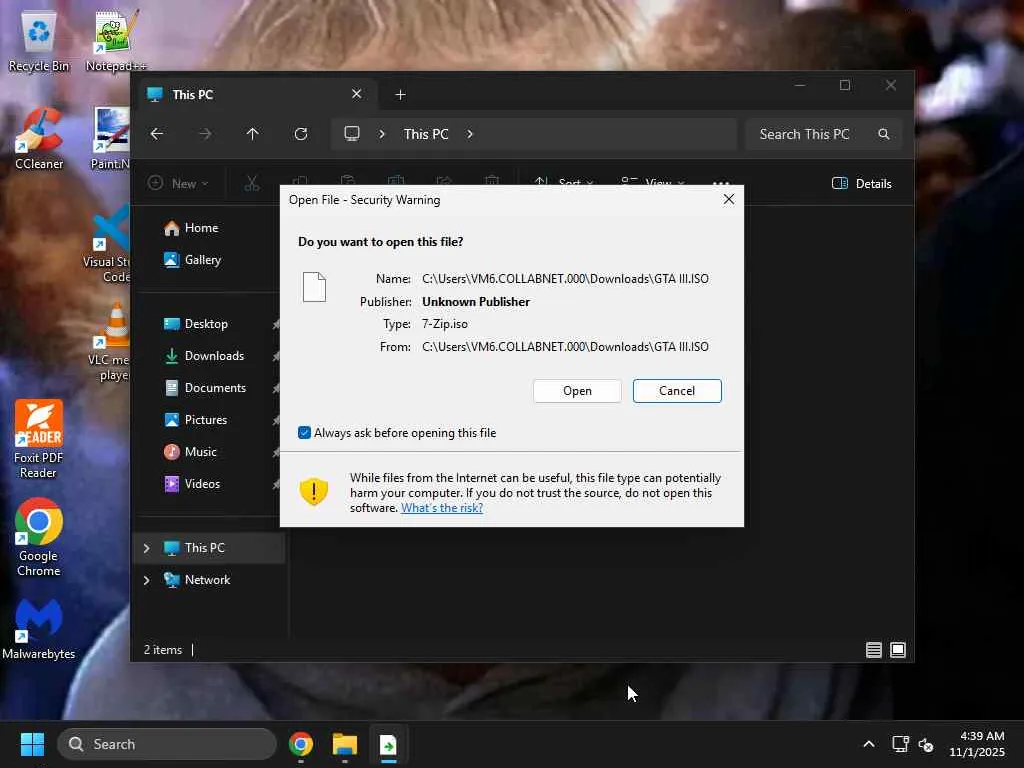Close the Security Warning dialog with X
1024x768 pixels.
729,199
